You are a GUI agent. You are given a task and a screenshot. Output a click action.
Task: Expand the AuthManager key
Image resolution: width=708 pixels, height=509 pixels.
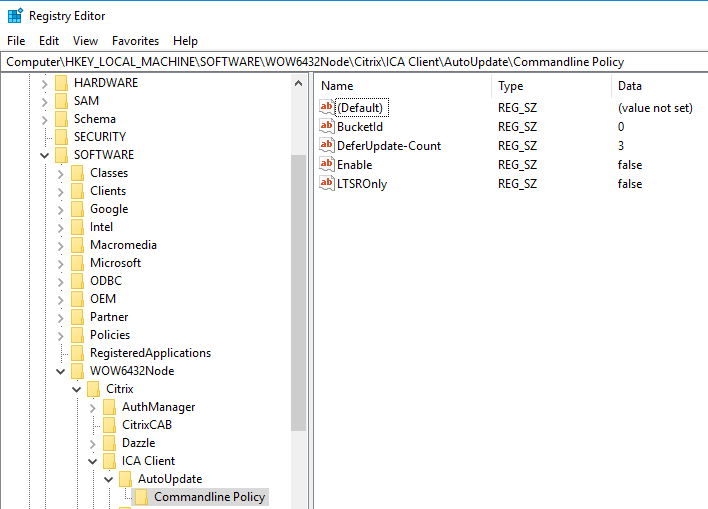tap(93, 408)
